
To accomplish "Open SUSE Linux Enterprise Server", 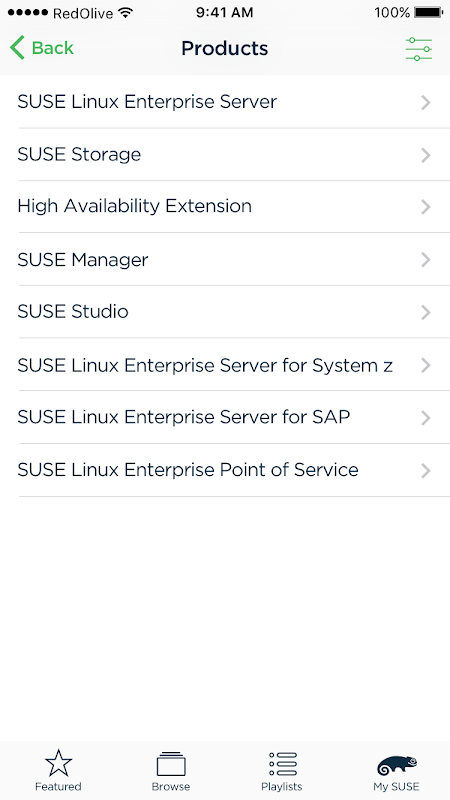I will [x=225, y=102].
